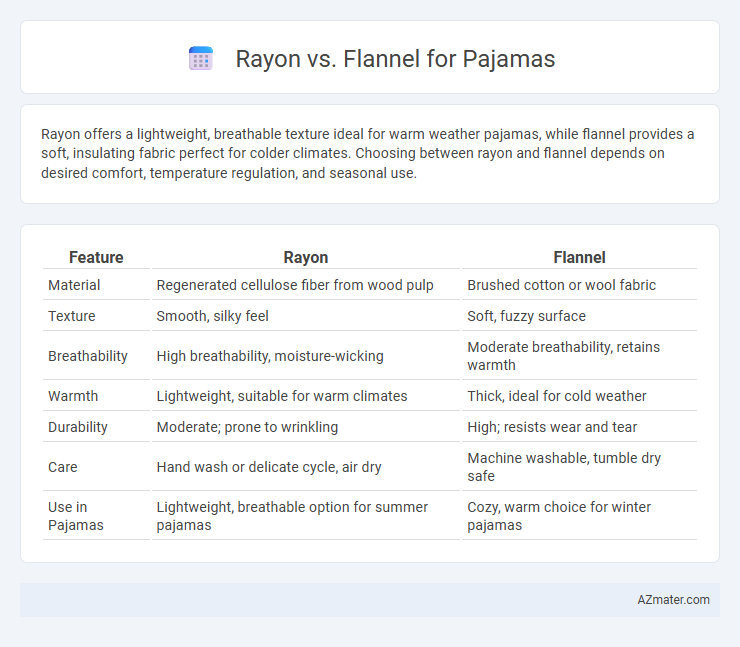Click the title 'Rayon vs. Flannel for Pajamas'
The height and width of the screenshot is (647, 740).
pyautogui.click(x=395, y=59)
